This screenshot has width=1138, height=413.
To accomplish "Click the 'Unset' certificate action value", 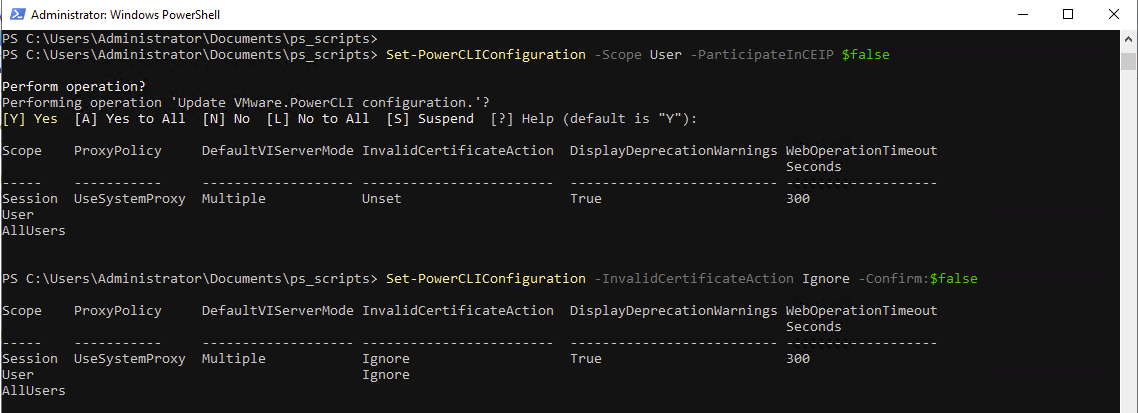I will [381, 199].
